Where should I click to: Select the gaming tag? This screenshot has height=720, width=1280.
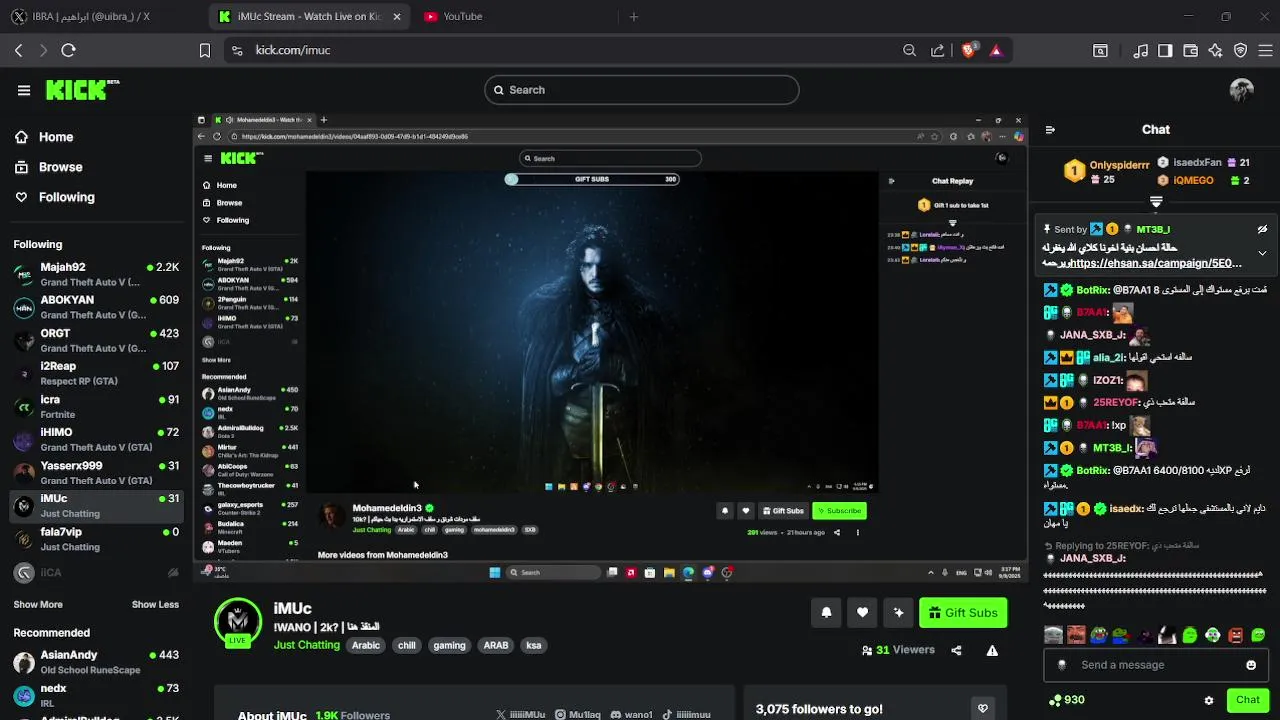pos(449,645)
